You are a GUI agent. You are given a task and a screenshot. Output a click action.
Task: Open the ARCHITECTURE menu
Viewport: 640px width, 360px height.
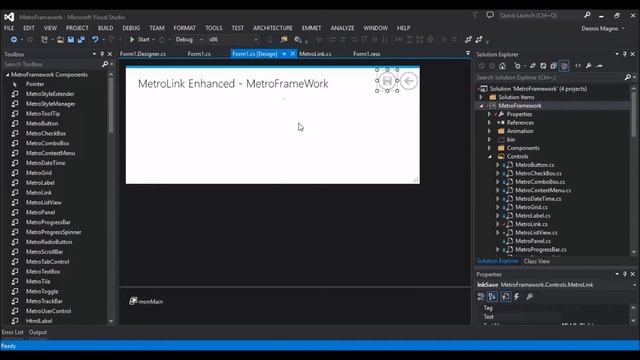pos(273,28)
